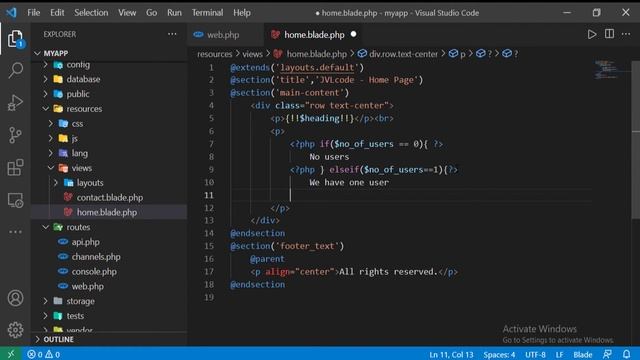
Task: Click 'Spaces: 4' indentation setting
Action: pos(499,354)
